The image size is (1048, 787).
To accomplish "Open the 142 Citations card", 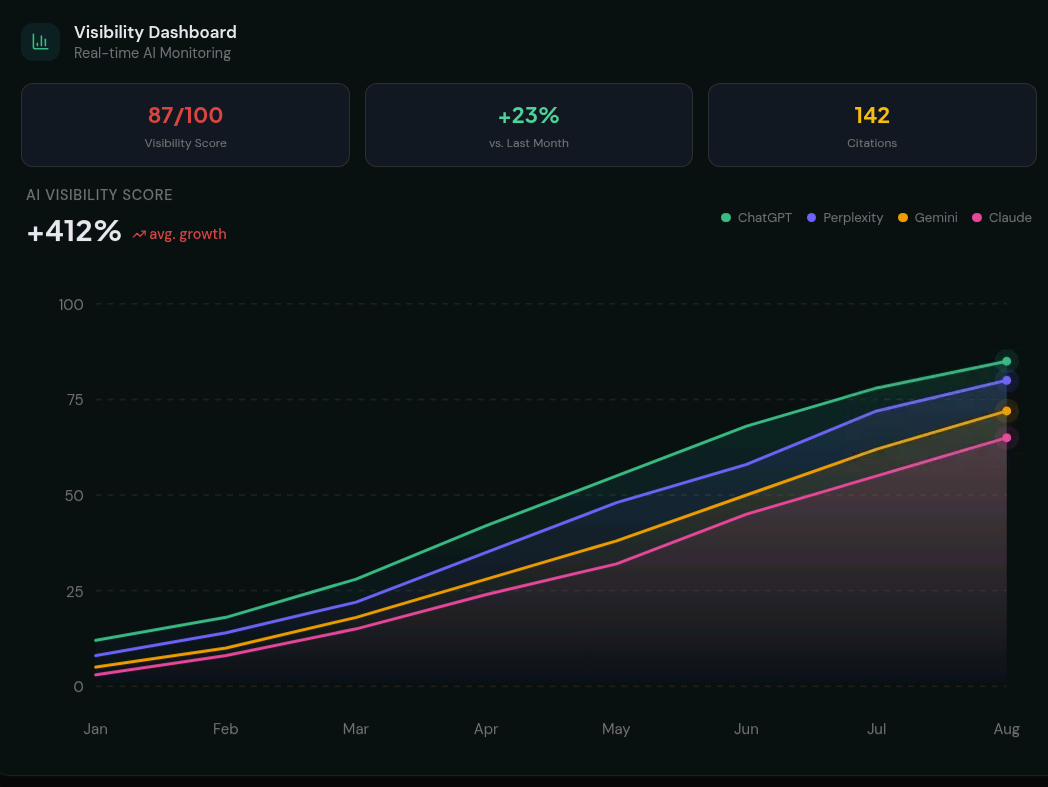I will coord(872,125).
